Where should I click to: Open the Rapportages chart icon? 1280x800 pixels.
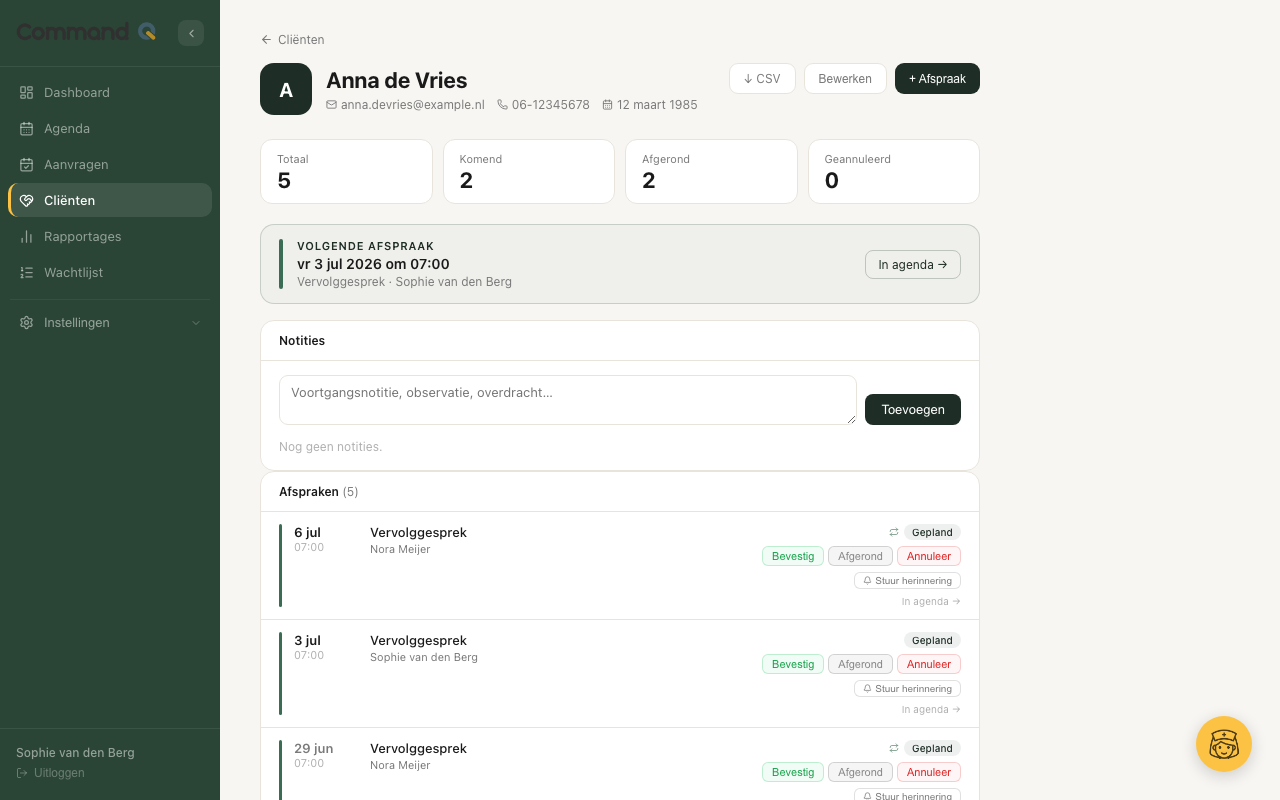(27, 236)
